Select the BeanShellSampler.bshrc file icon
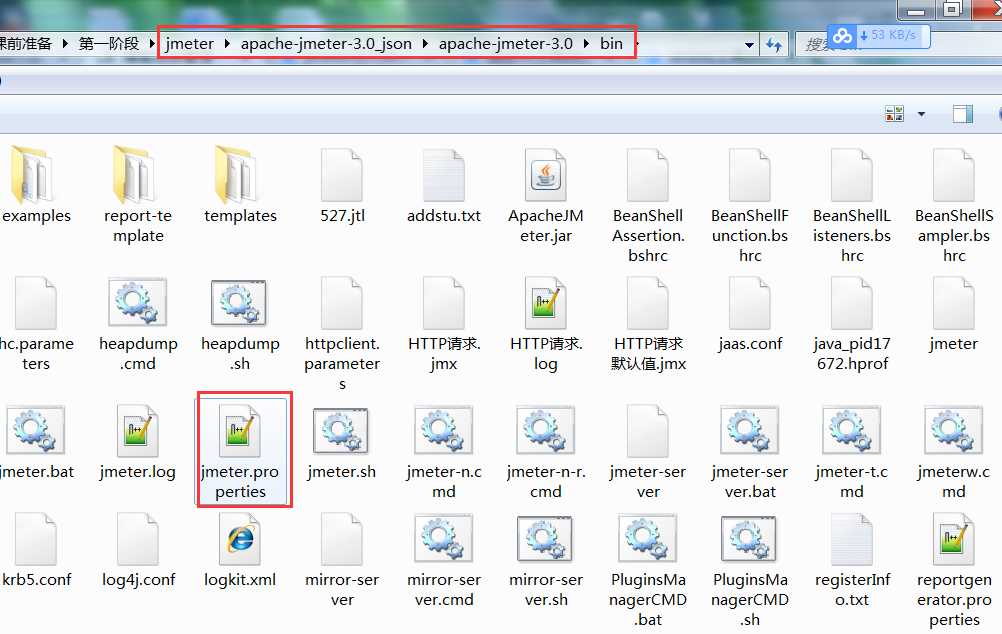The image size is (1002, 634). click(953, 176)
